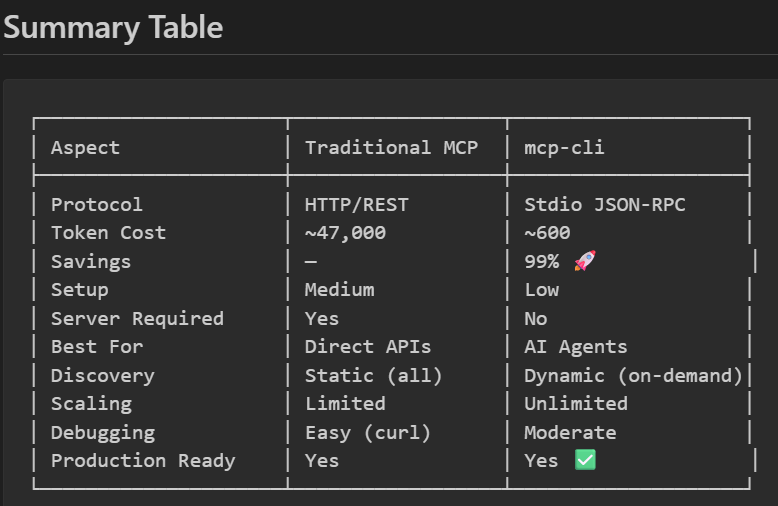The width and height of the screenshot is (778, 506).
Task: Click the Protocol row label
Action: (x=96, y=205)
